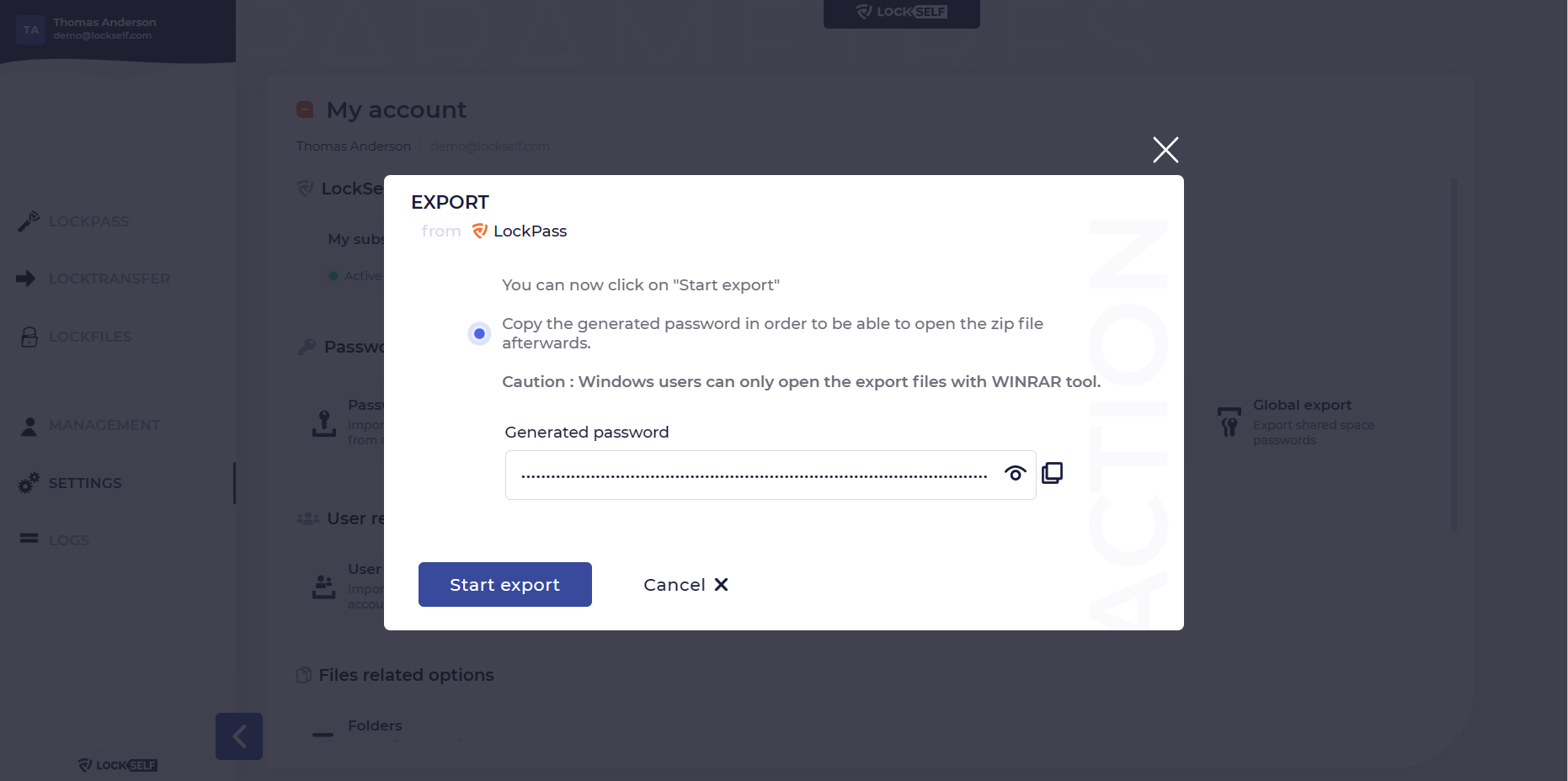Screen dimensions: 1568x781
Task: Click the TA avatar badge
Action: point(30,29)
